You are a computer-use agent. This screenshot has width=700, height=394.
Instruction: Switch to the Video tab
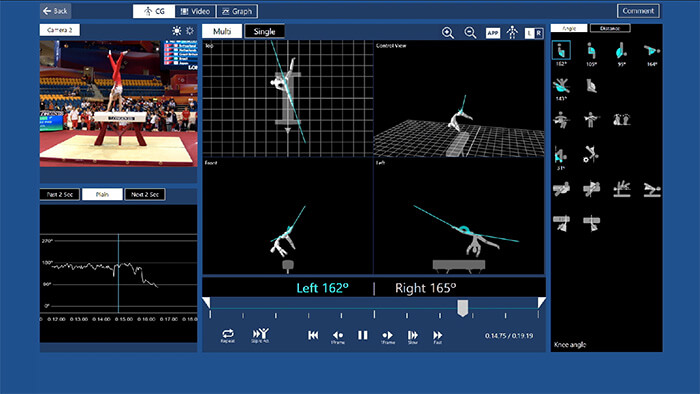[195, 11]
